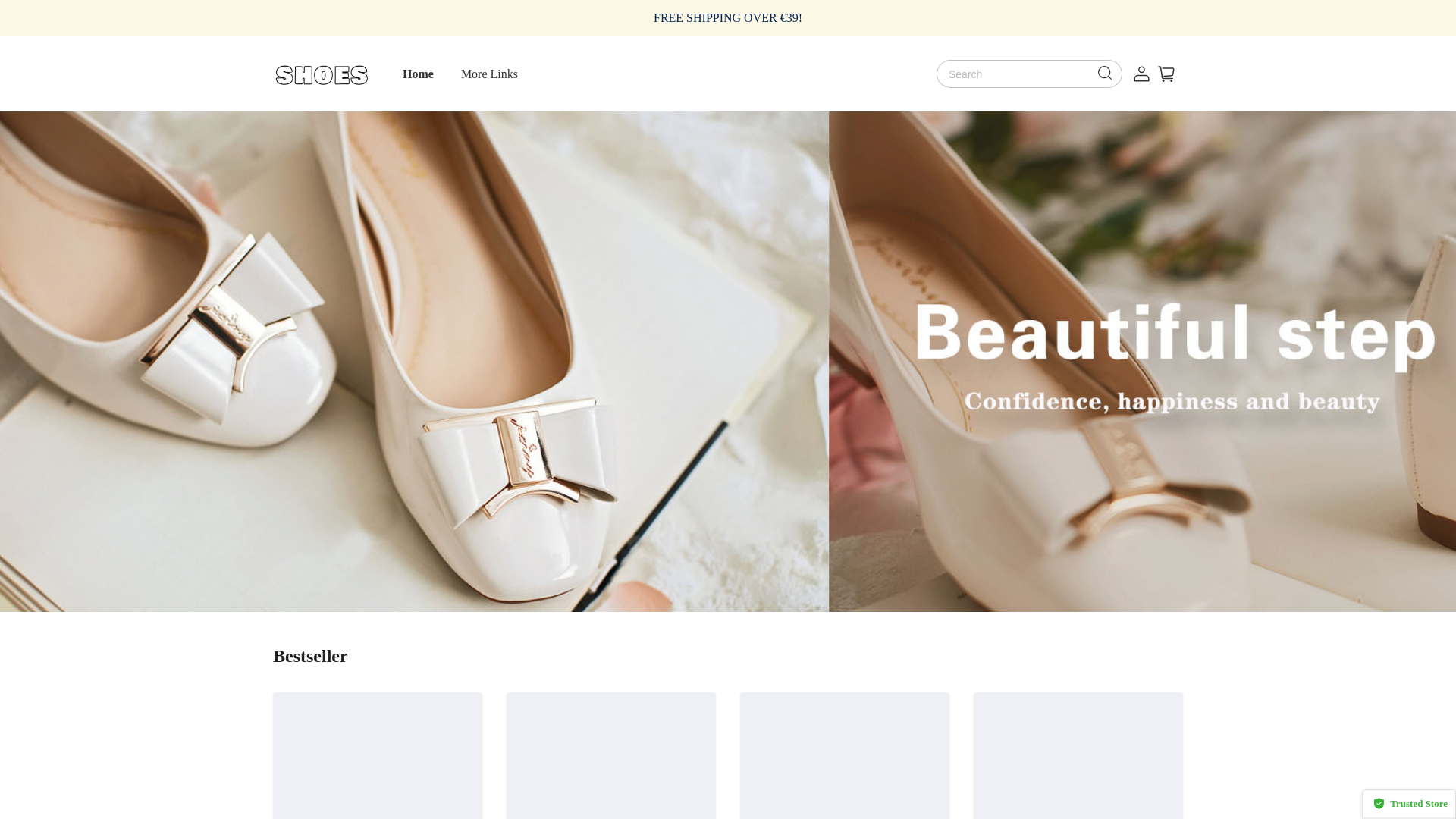Screen dimensions: 1456x819
Task: Click the Bestseller section heading
Action: coord(310,657)
